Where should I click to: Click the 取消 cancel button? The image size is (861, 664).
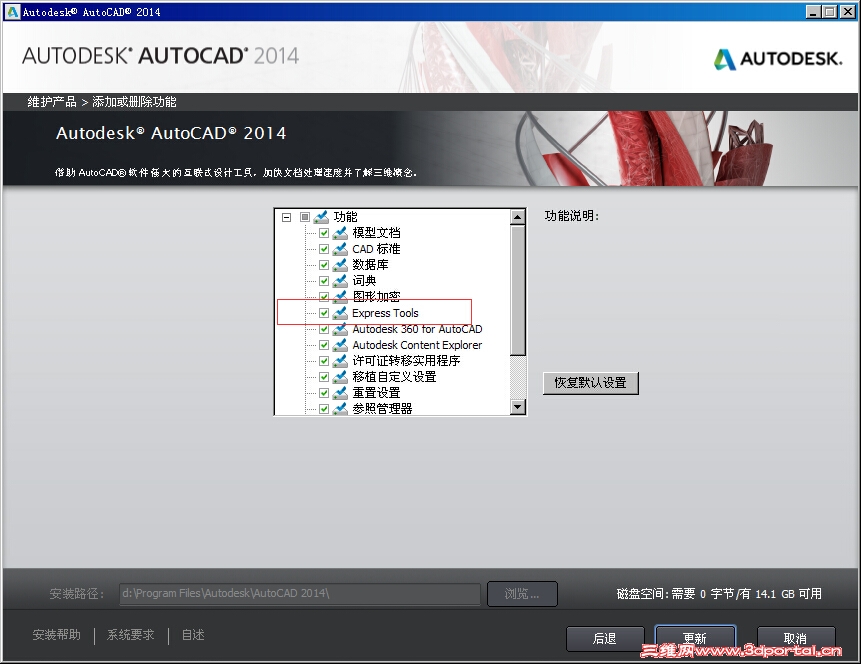pyautogui.click(x=796, y=639)
